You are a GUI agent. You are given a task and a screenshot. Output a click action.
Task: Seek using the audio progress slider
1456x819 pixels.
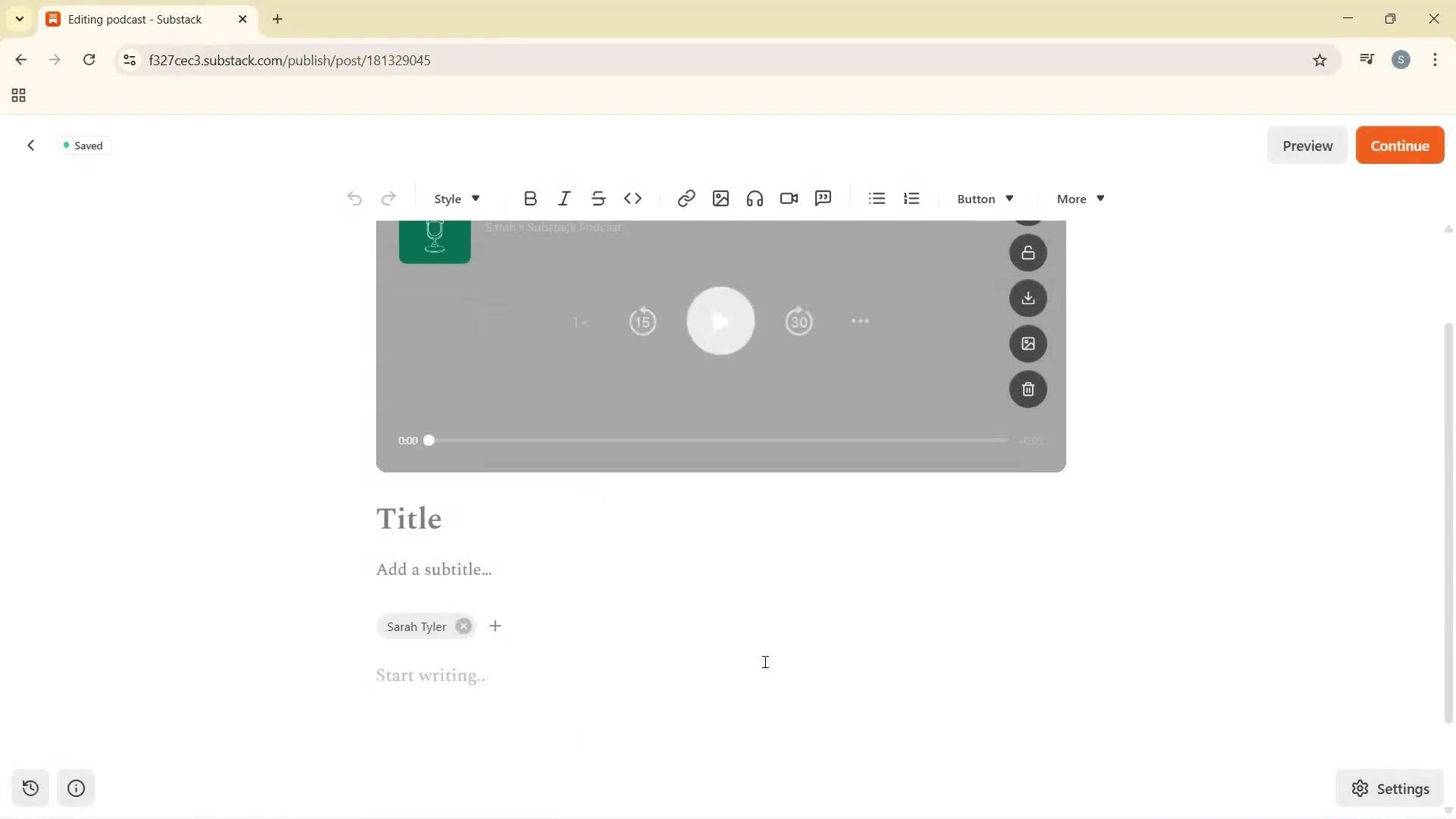click(428, 440)
